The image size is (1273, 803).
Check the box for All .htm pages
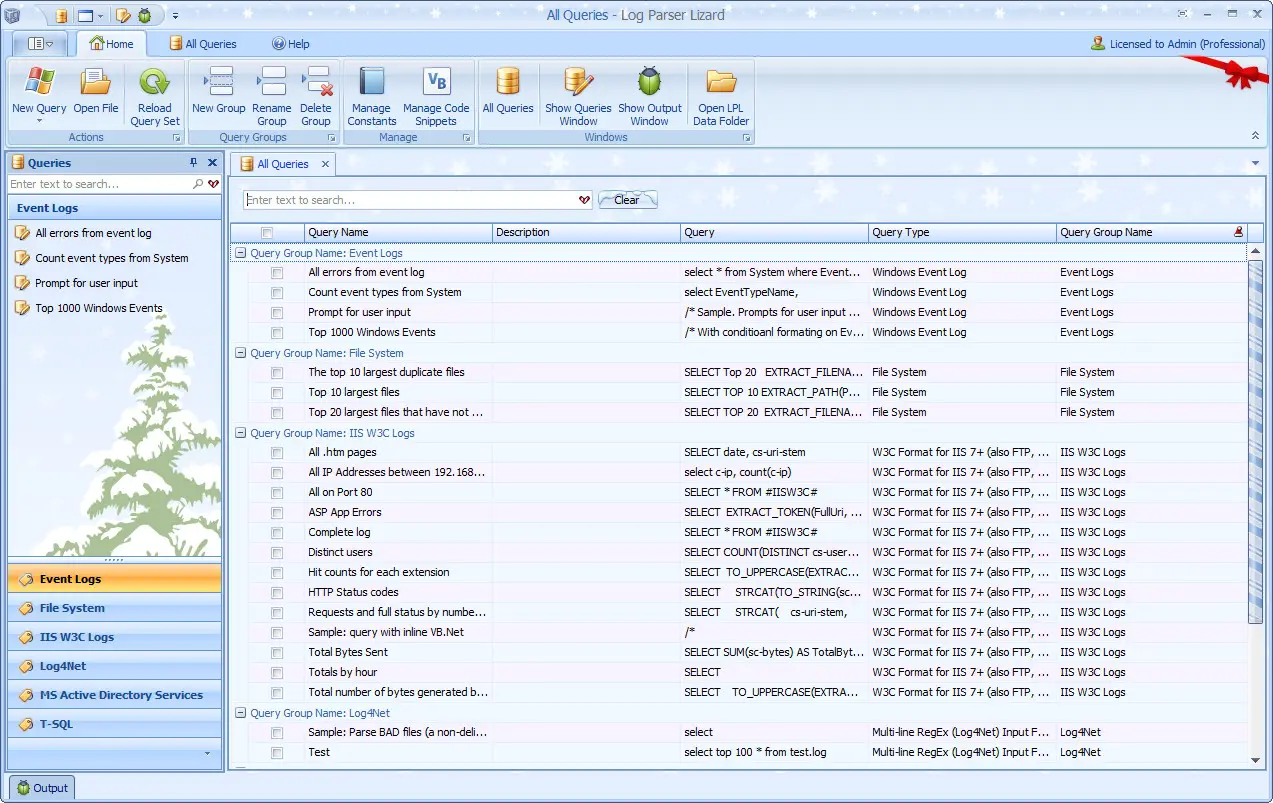click(x=277, y=453)
